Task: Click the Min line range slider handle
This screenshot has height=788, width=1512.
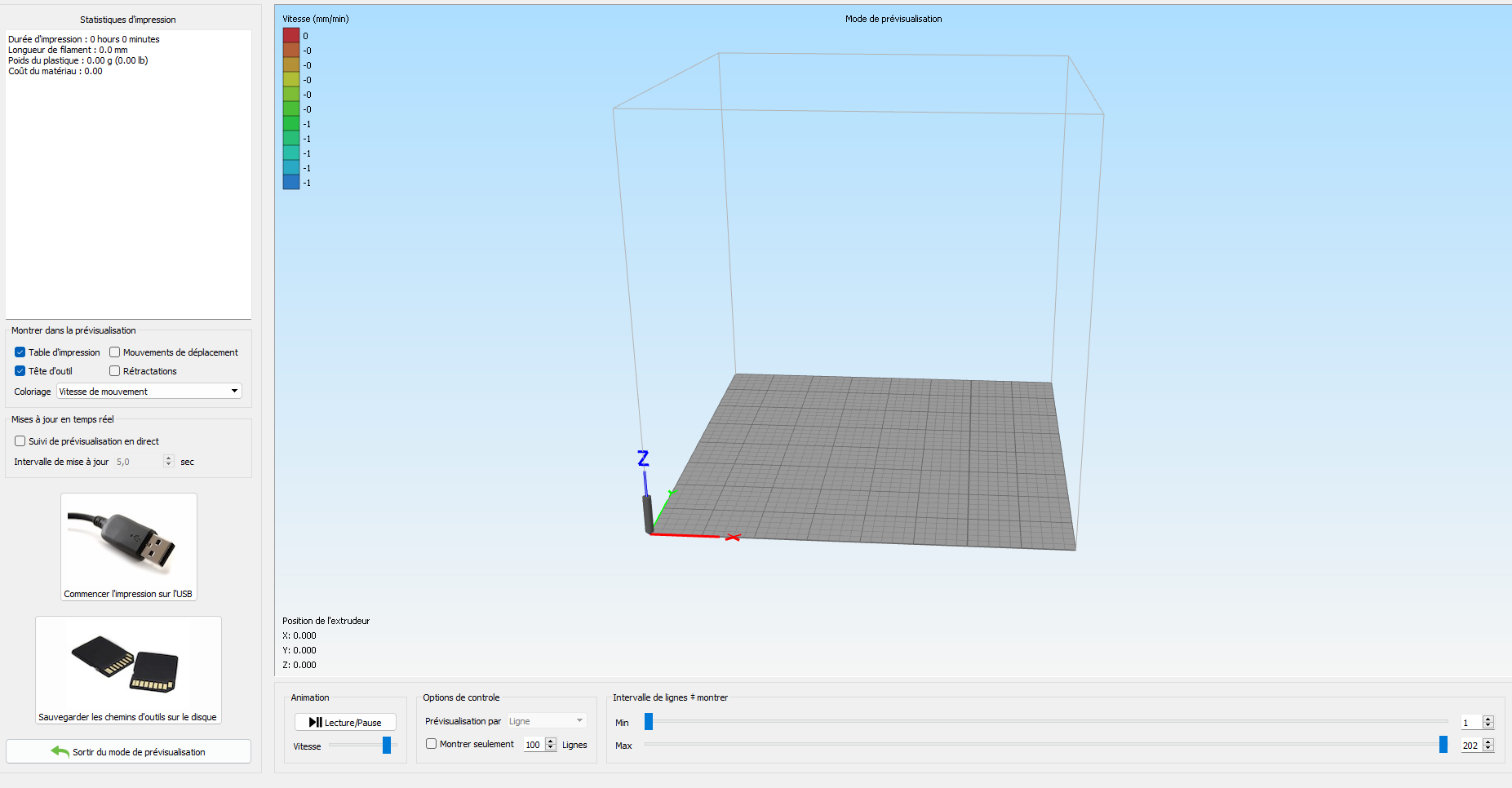Action: (x=649, y=721)
